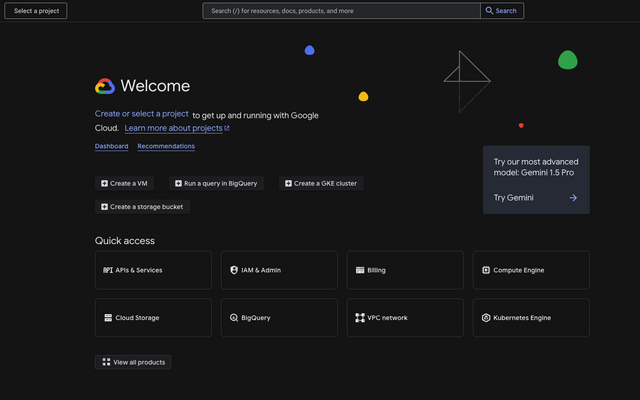Open the Compute Engine quick access card
Viewport: 640px width, 400px height.
531,270
